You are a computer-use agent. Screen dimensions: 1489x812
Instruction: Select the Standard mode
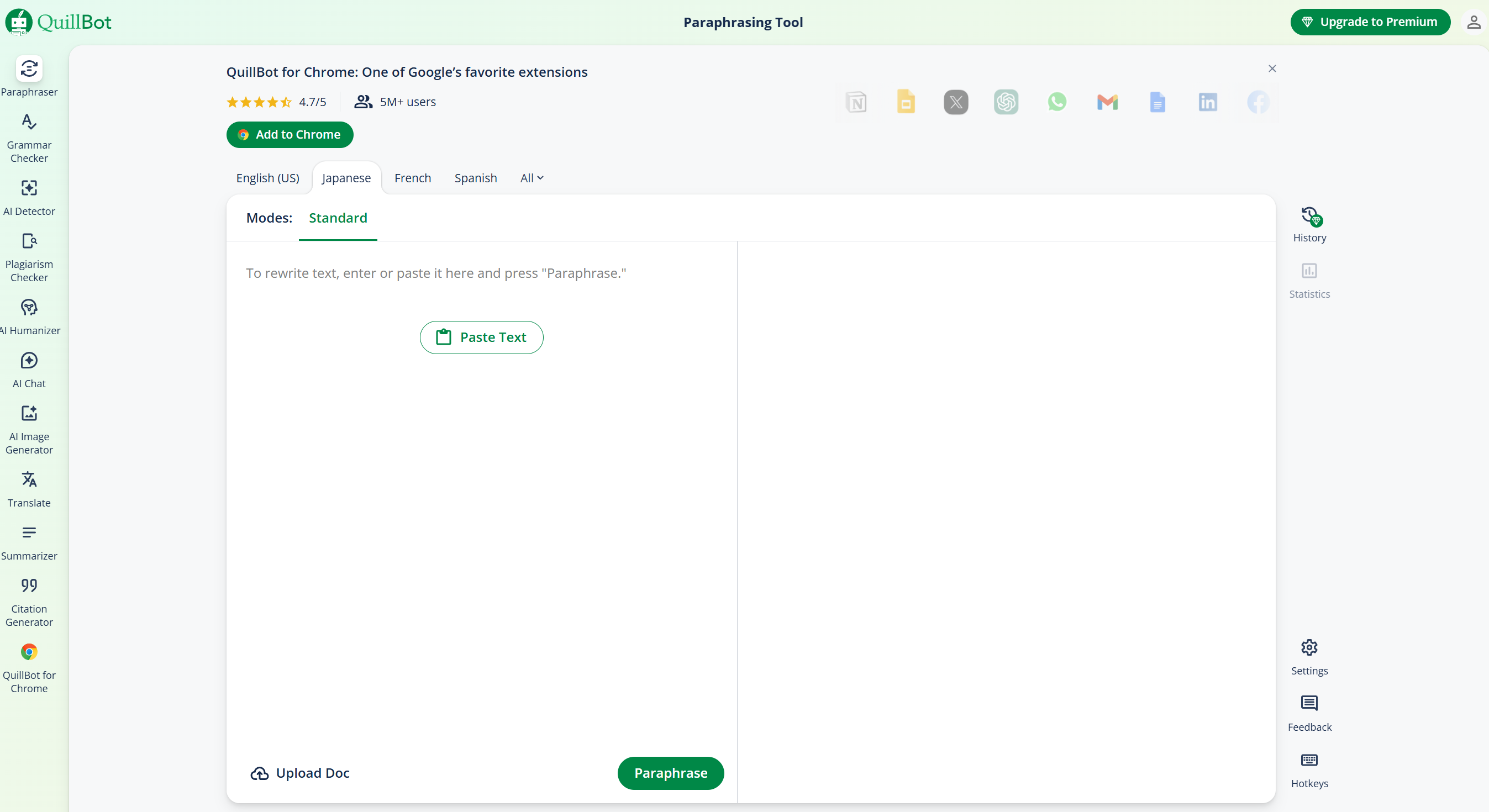click(338, 218)
